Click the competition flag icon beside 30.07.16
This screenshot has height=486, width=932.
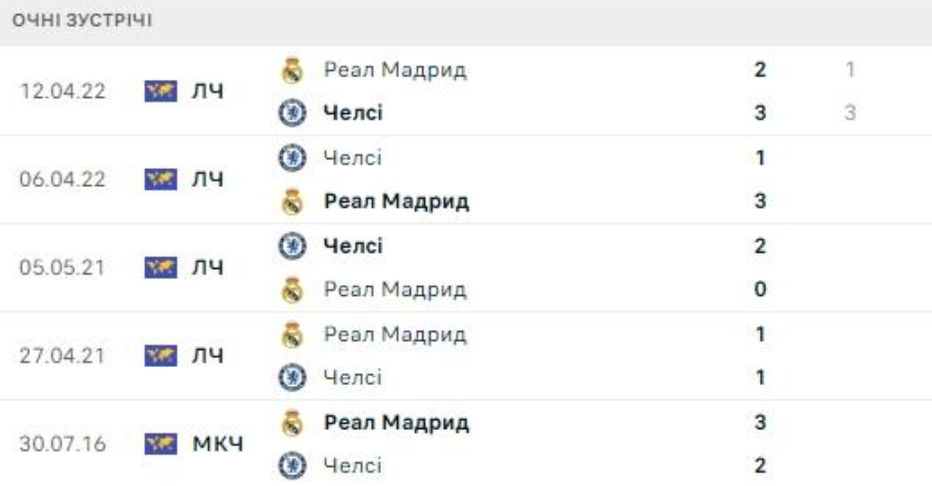pyautogui.click(x=156, y=443)
